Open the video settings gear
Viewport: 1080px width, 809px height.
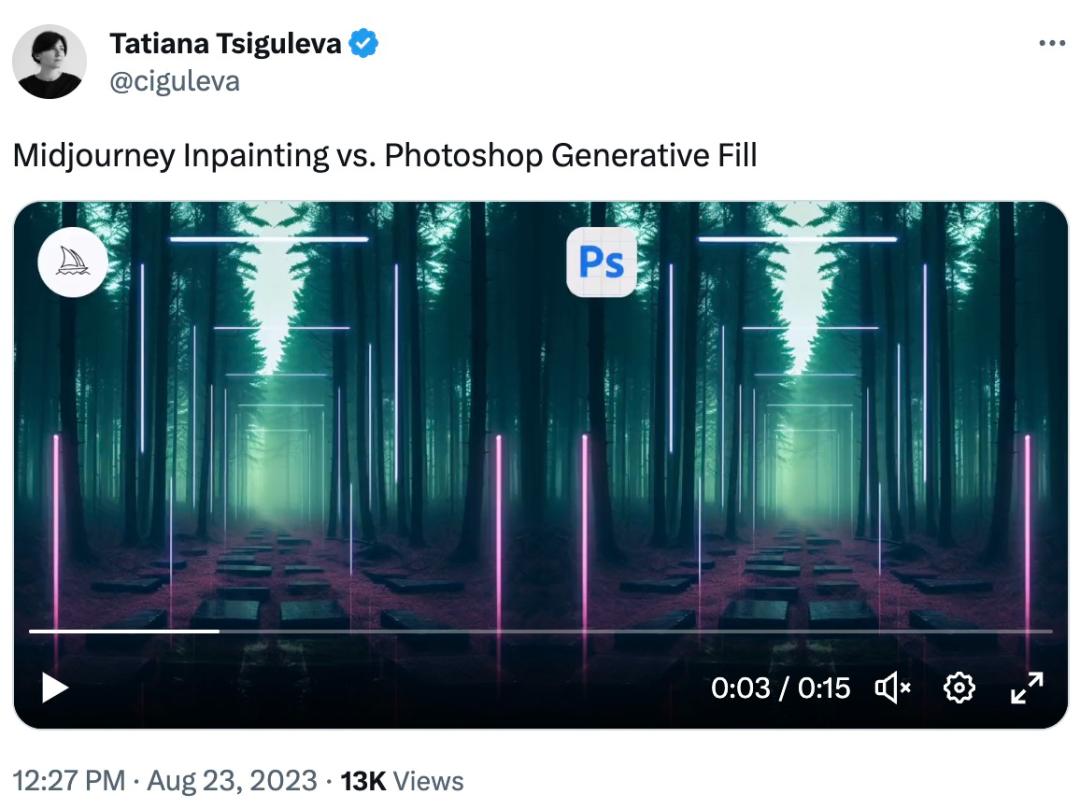(959, 688)
